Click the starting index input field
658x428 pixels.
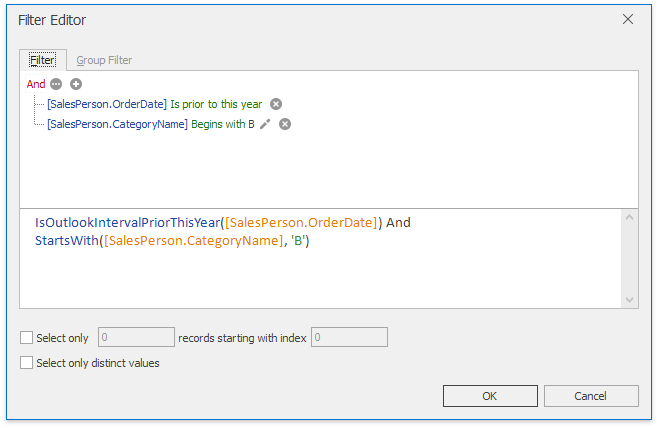pos(349,338)
